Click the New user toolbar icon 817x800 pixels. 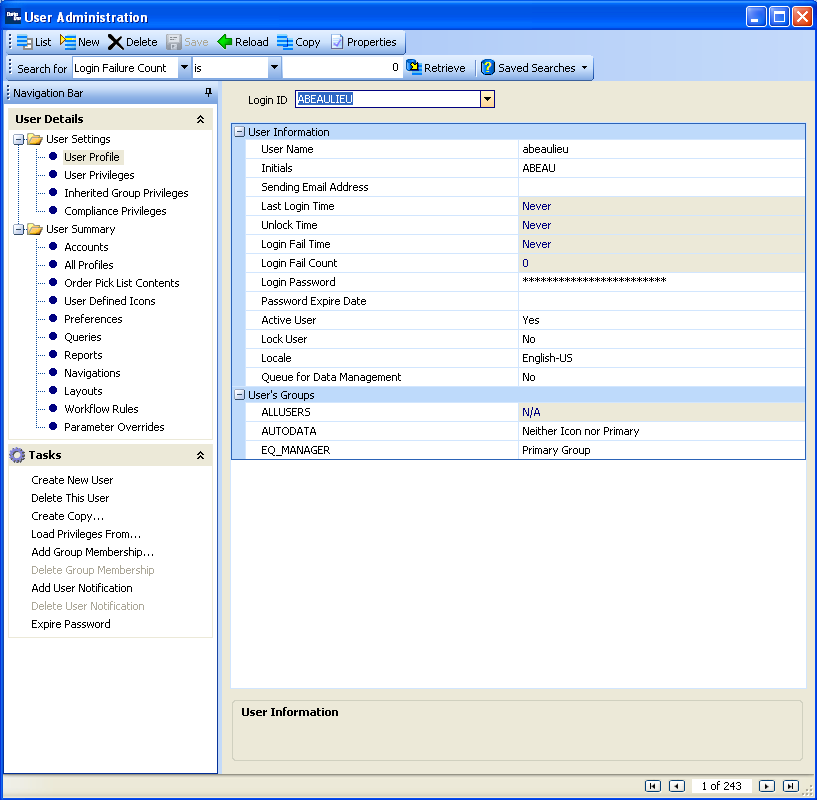tap(69, 42)
